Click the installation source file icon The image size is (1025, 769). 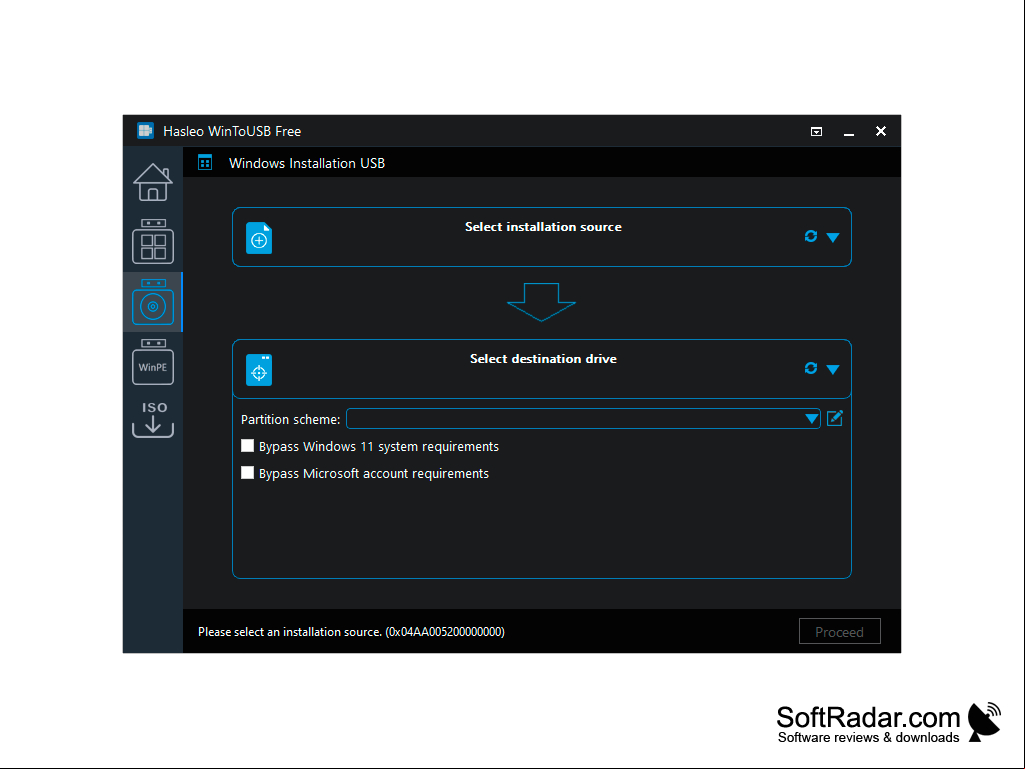click(x=259, y=238)
